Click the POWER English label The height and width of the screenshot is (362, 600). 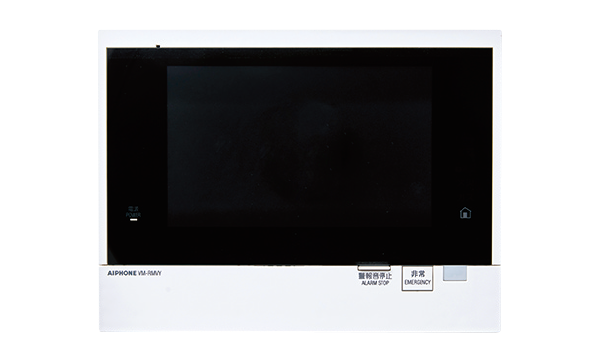(134, 215)
